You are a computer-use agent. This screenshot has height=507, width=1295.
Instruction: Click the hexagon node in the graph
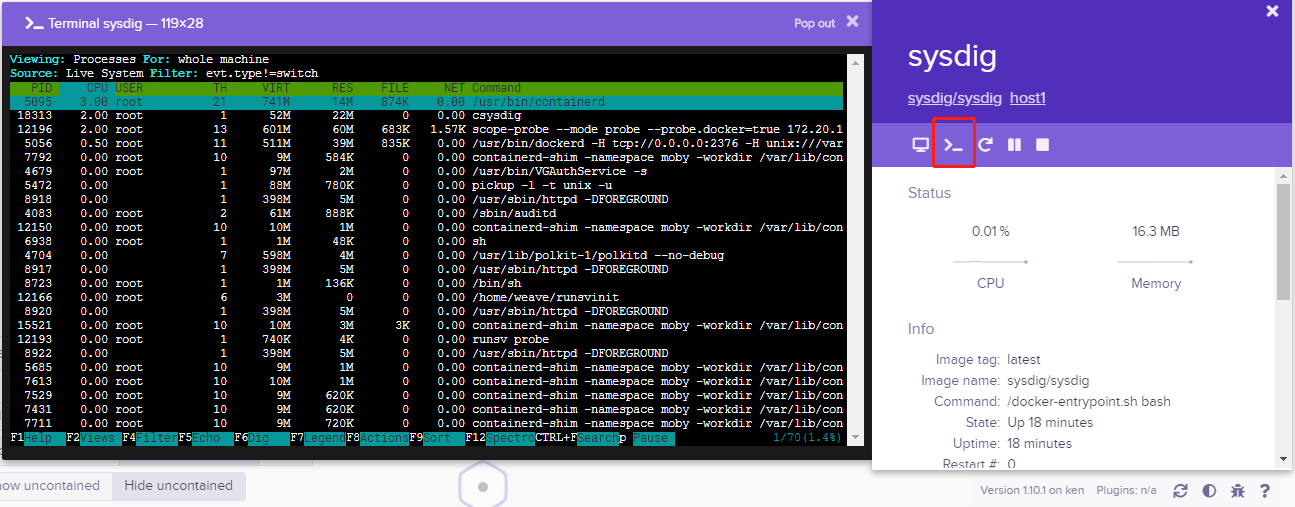click(483, 486)
